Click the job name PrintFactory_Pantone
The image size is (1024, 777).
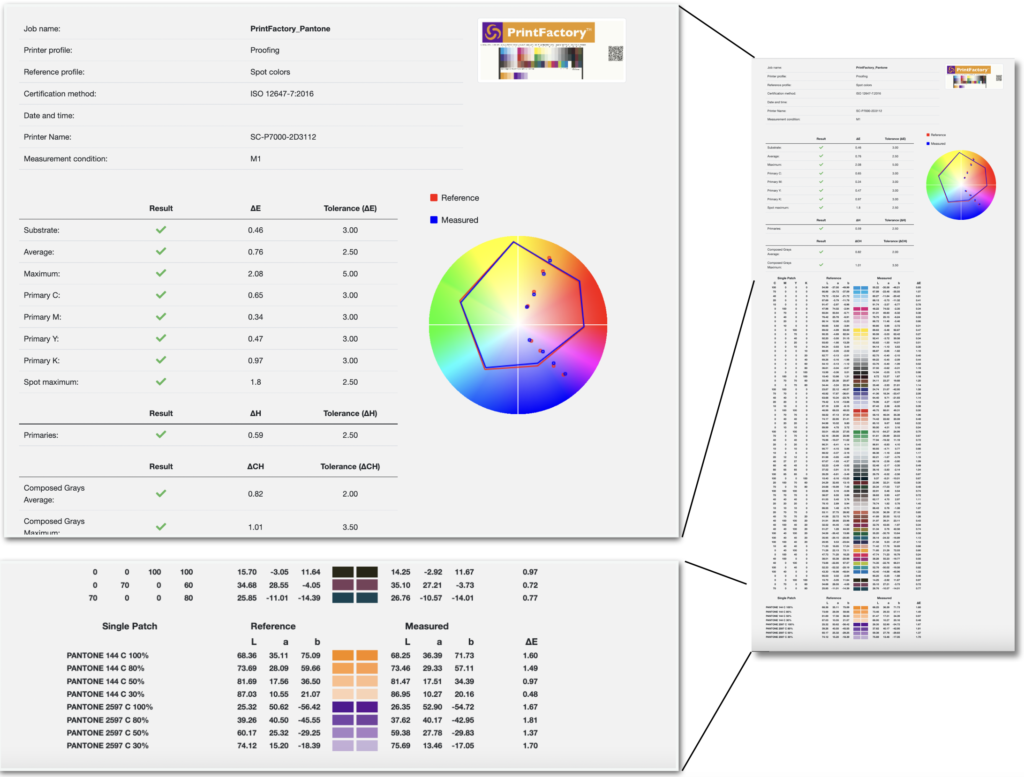(290, 29)
